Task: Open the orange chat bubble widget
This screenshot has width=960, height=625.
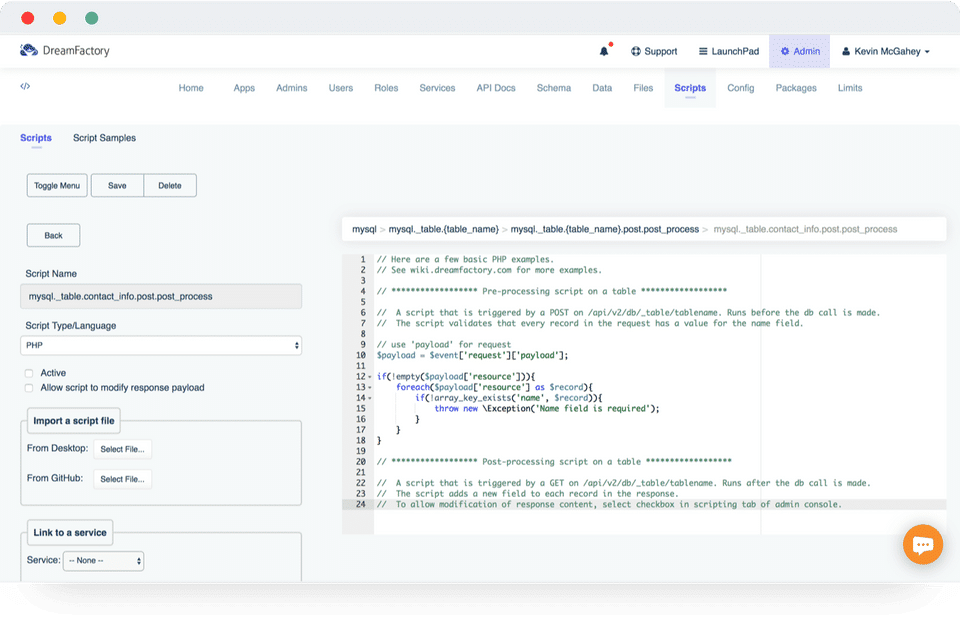Action: pos(922,544)
